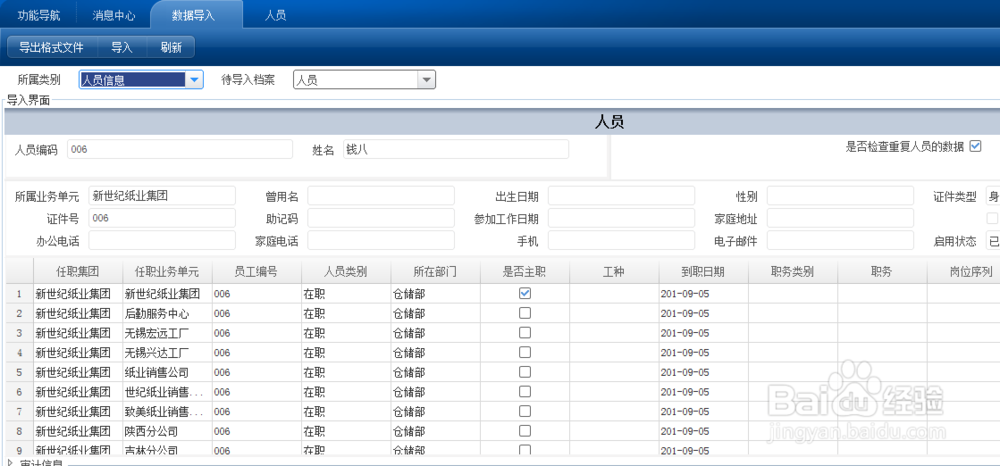
Task: Click the 岗位序列 column header
Action: [x=963, y=272]
